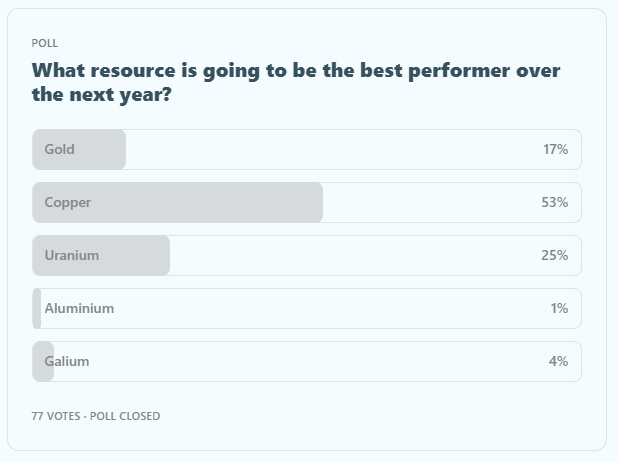Image resolution: width=619 pixels, height=462 pixels.
Task: Click the POLL header label
Action: point(45,44)
